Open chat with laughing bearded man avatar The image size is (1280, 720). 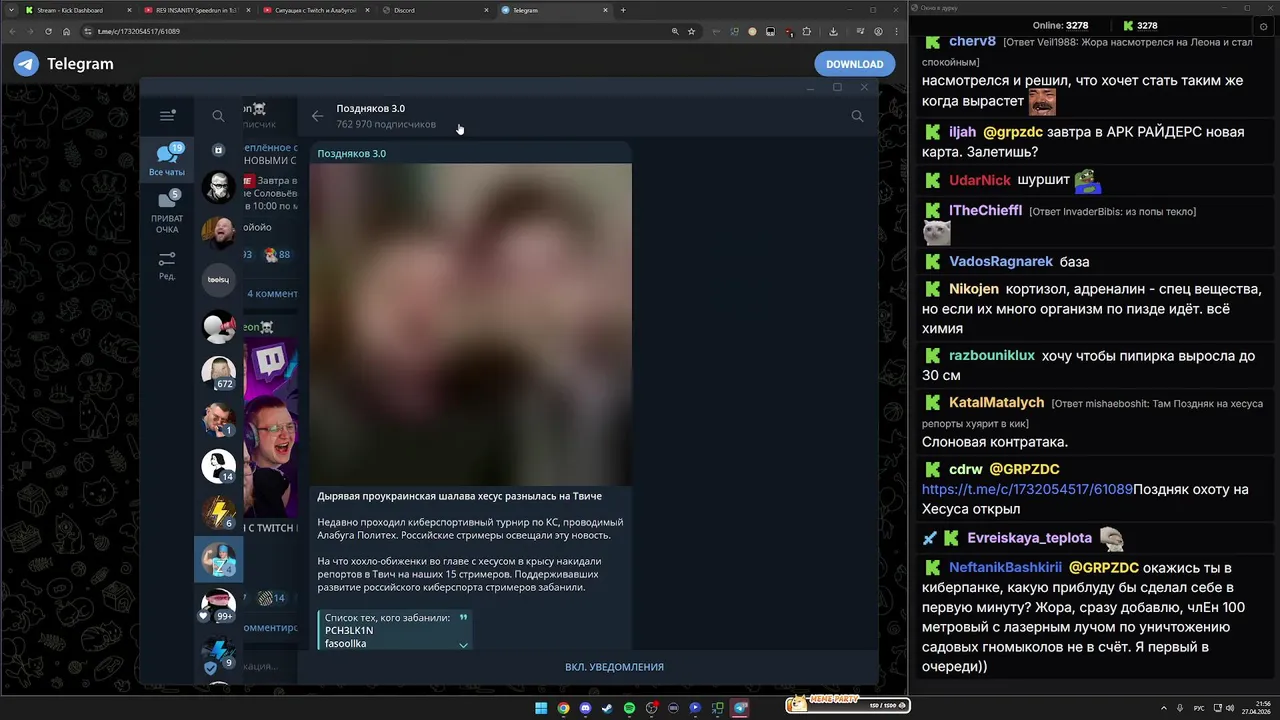coord(219,233)
